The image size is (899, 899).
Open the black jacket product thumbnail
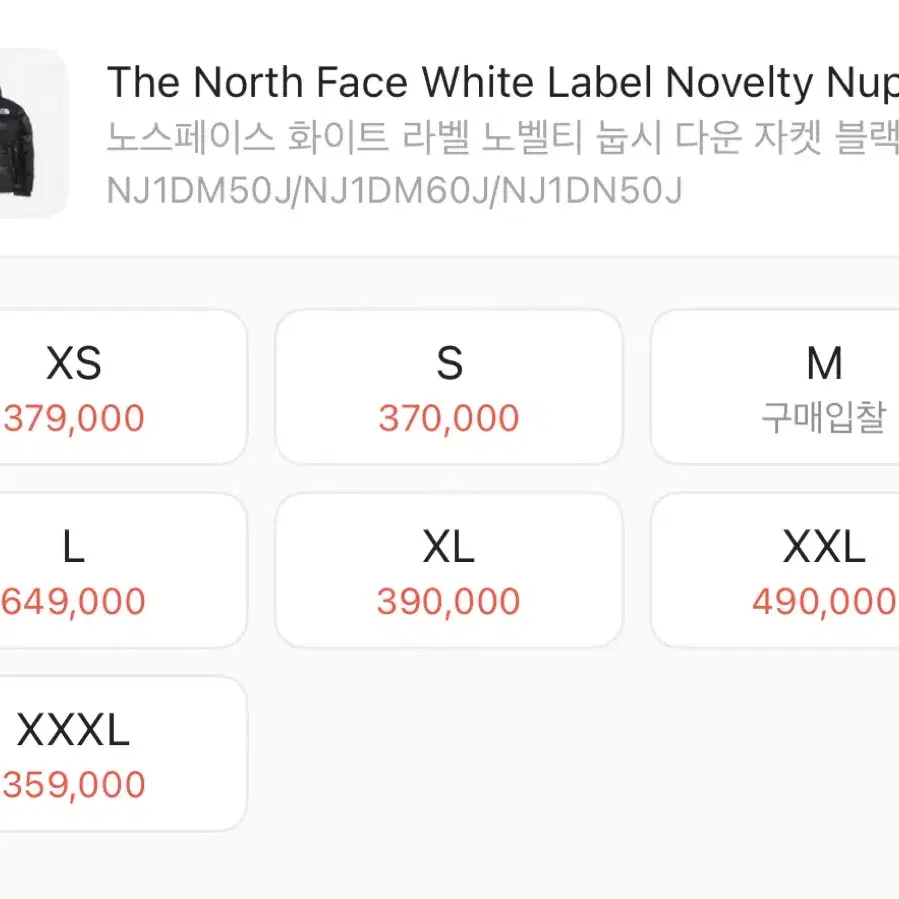[x=33, y=133]
